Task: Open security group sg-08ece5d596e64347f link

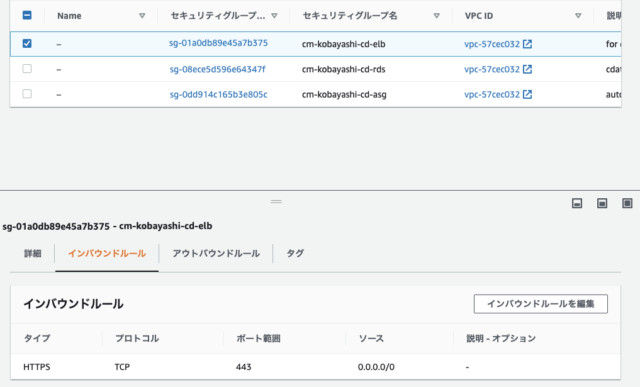Action: click(x=218, y=69)
